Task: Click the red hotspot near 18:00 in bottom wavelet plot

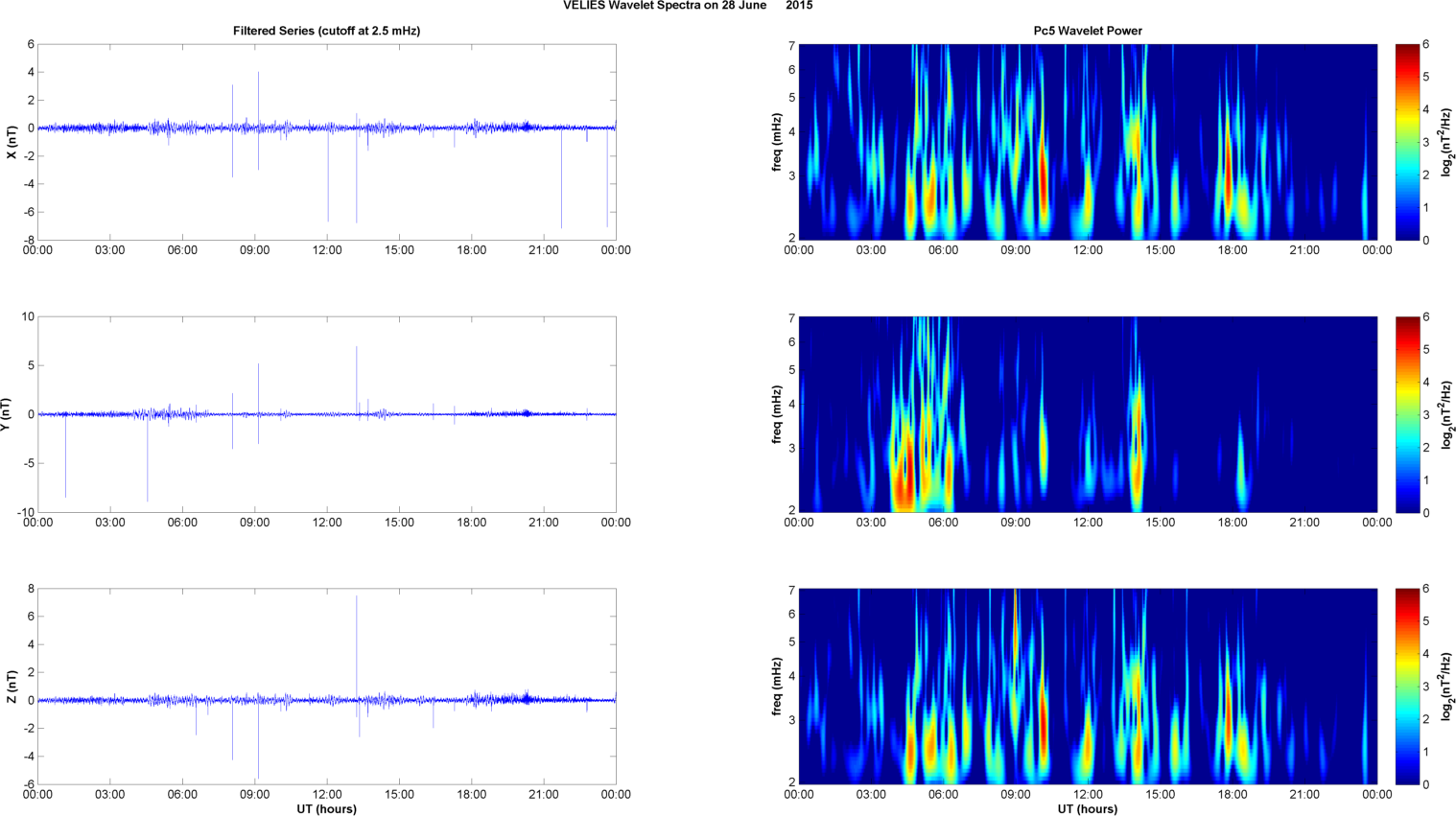Action: [x=1227, y=714]
